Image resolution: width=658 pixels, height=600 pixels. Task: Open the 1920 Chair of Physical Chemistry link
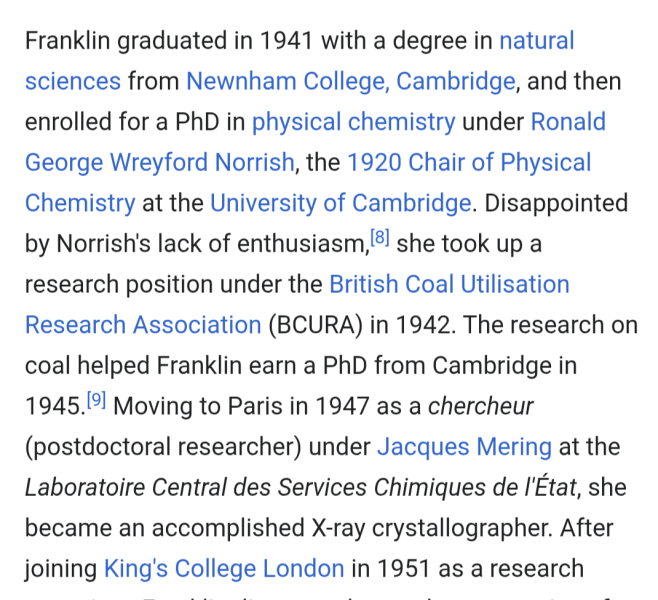tap(469, 162)
